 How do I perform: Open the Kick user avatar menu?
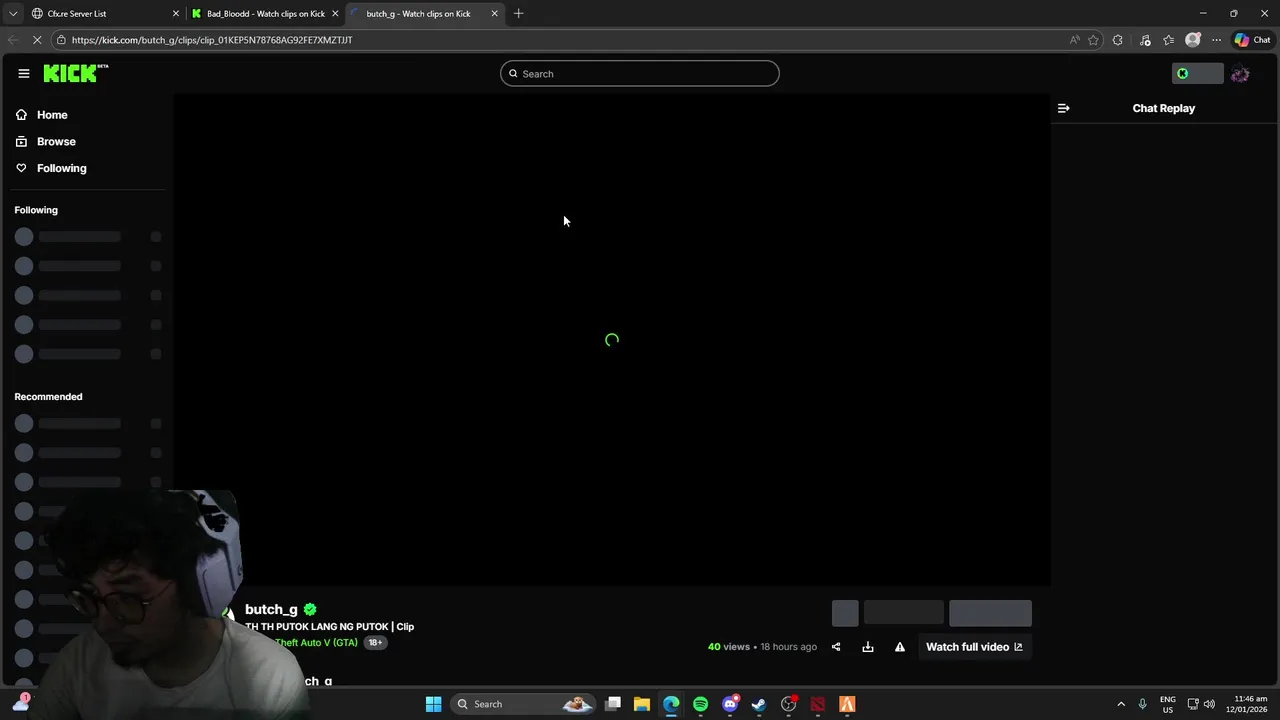(1240, 74)
